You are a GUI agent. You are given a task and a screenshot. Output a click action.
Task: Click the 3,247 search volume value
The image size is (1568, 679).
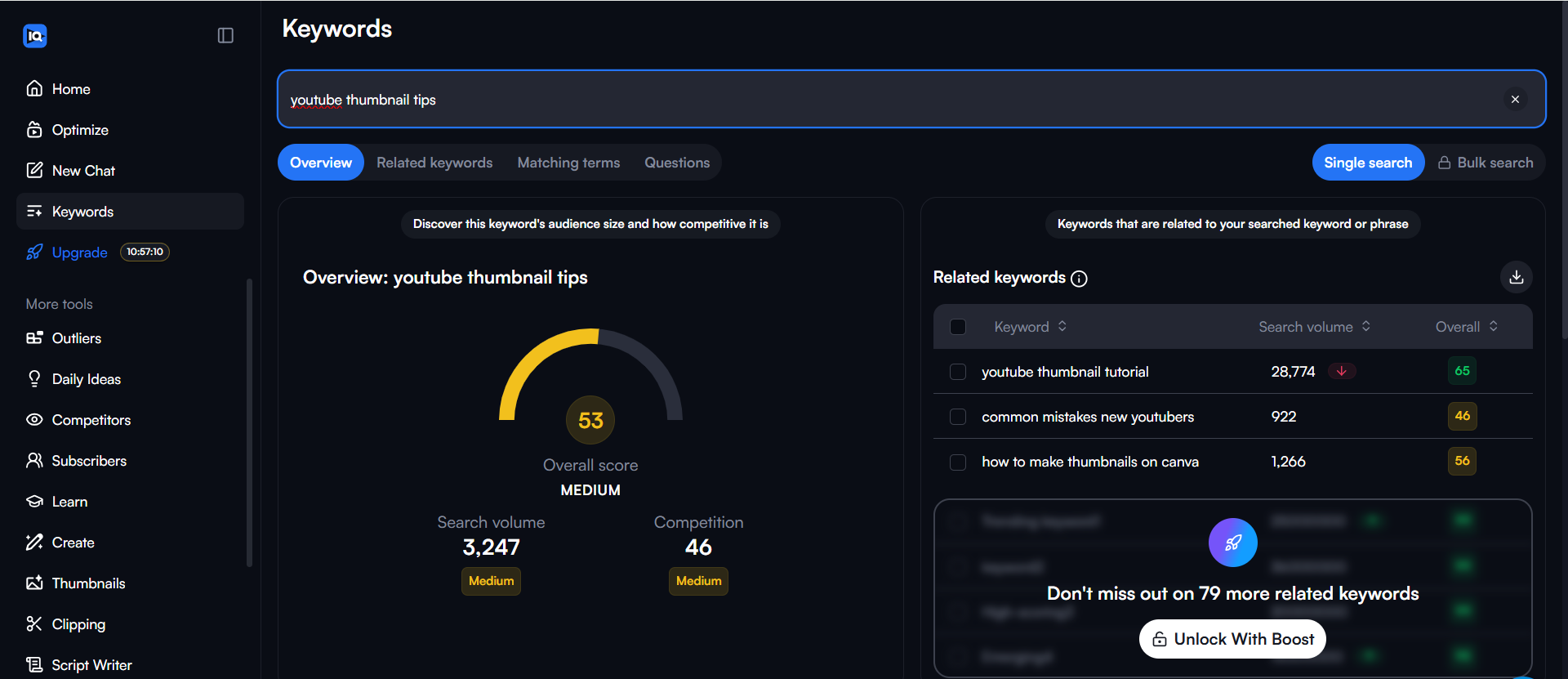coord(491,547)
